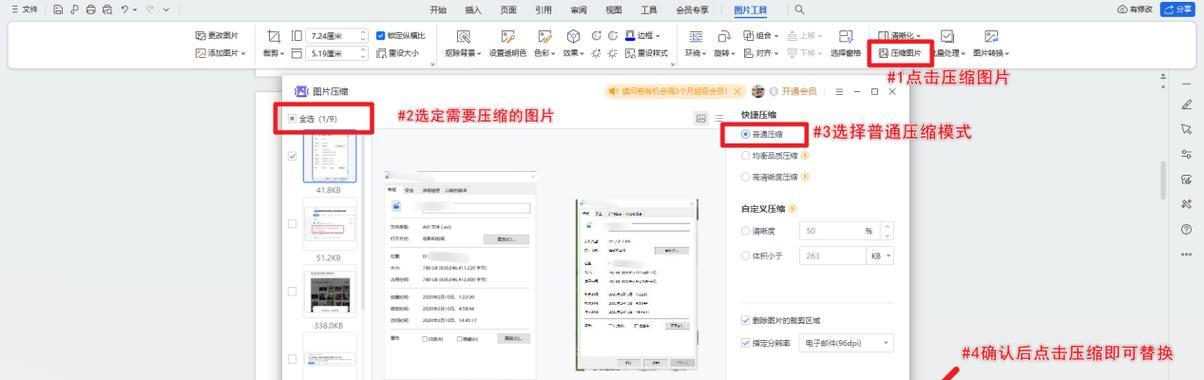Switch to list view icon in dialog
Screen dimensions: 1204x380
pos(719,118)
